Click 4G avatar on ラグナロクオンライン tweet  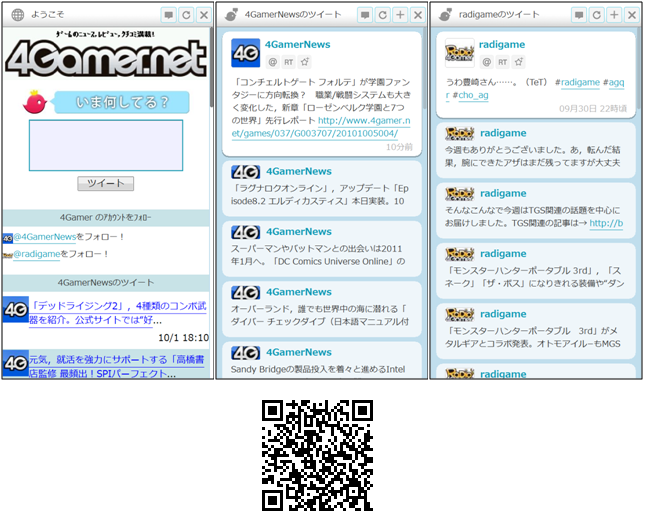246,172
